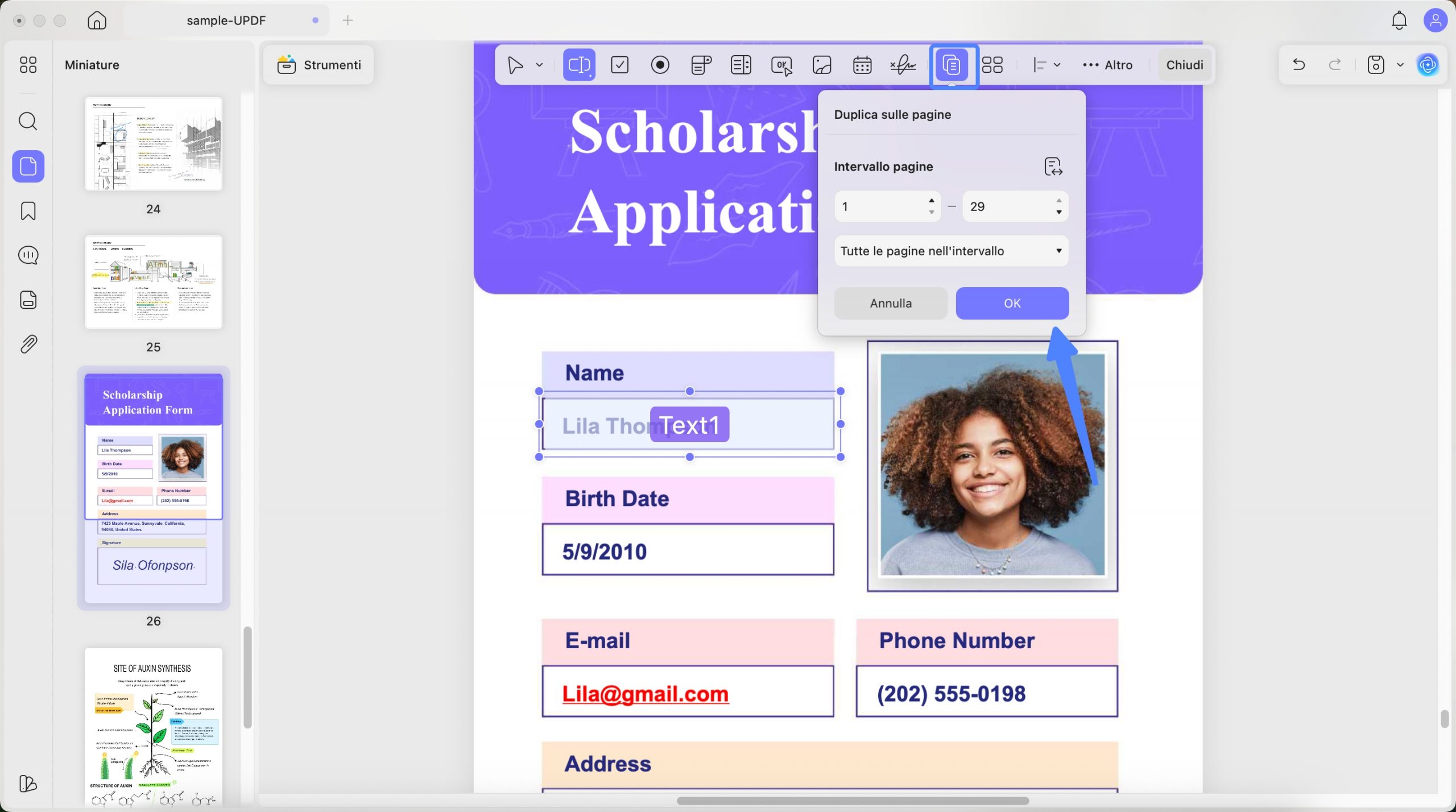Click the phone number field (202) 555-0198
Screen dimensions: 1456x812
pos(987,691)
